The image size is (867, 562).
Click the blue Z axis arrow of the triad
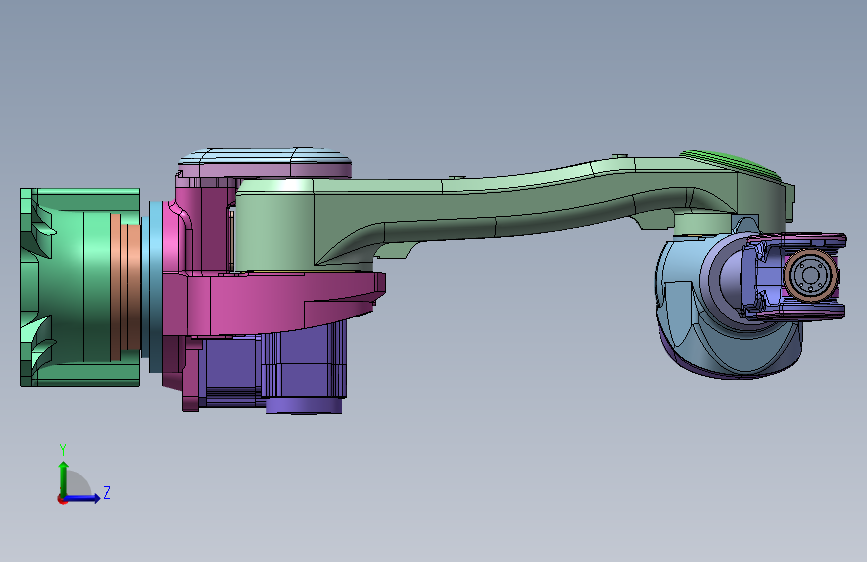tap(83, 498)
